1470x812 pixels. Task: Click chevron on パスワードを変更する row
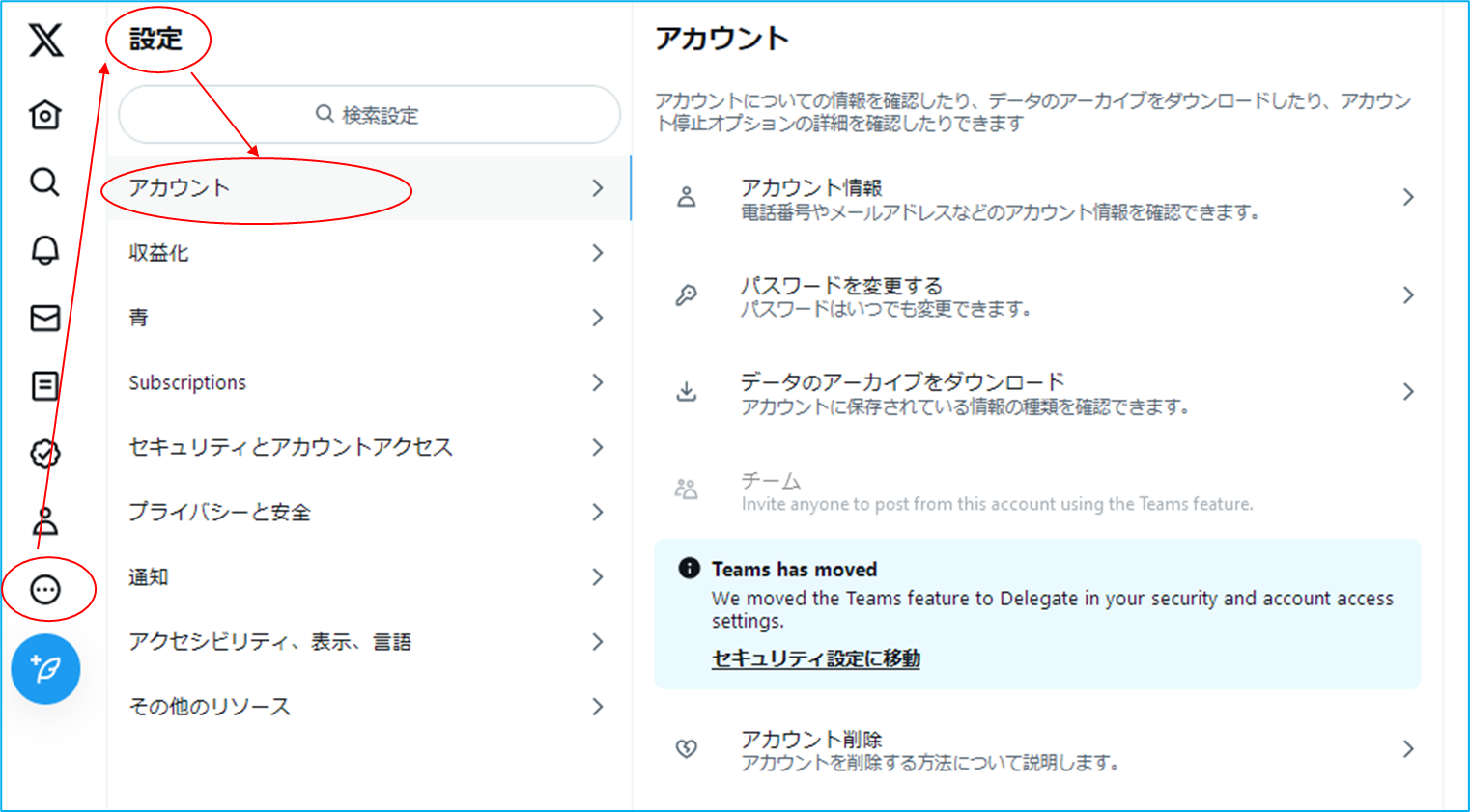[x=1408, y=294]
